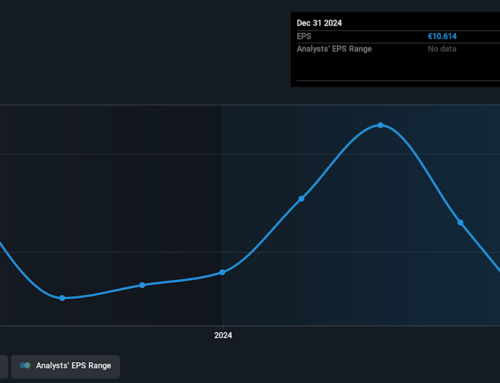Select the data point on the 2024 boundary line
This screenshot has height=383, width=500.
click(x=222, y=272)
